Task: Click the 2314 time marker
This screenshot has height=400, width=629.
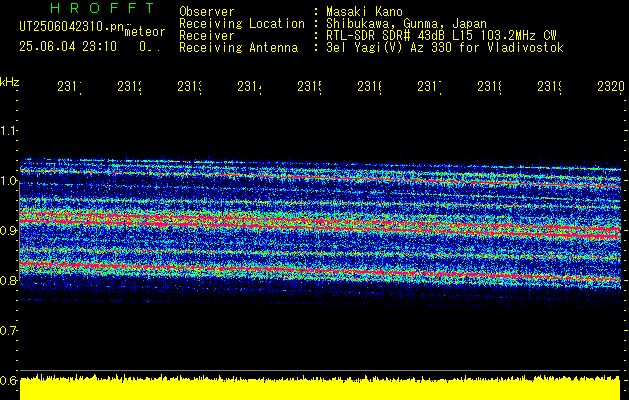Action: 250,86
